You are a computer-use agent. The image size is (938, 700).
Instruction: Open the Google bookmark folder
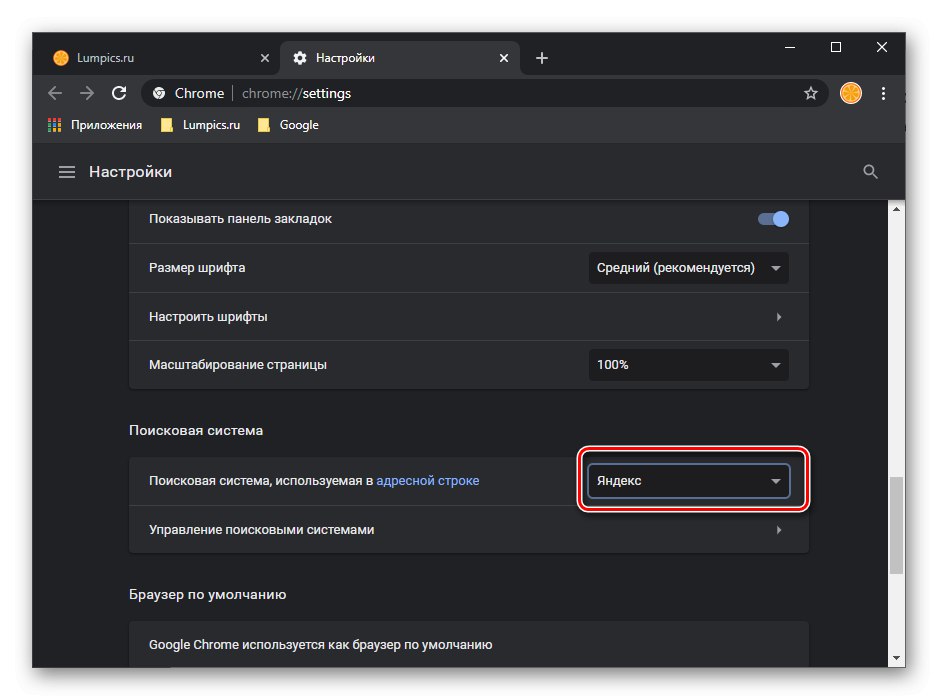288,125
